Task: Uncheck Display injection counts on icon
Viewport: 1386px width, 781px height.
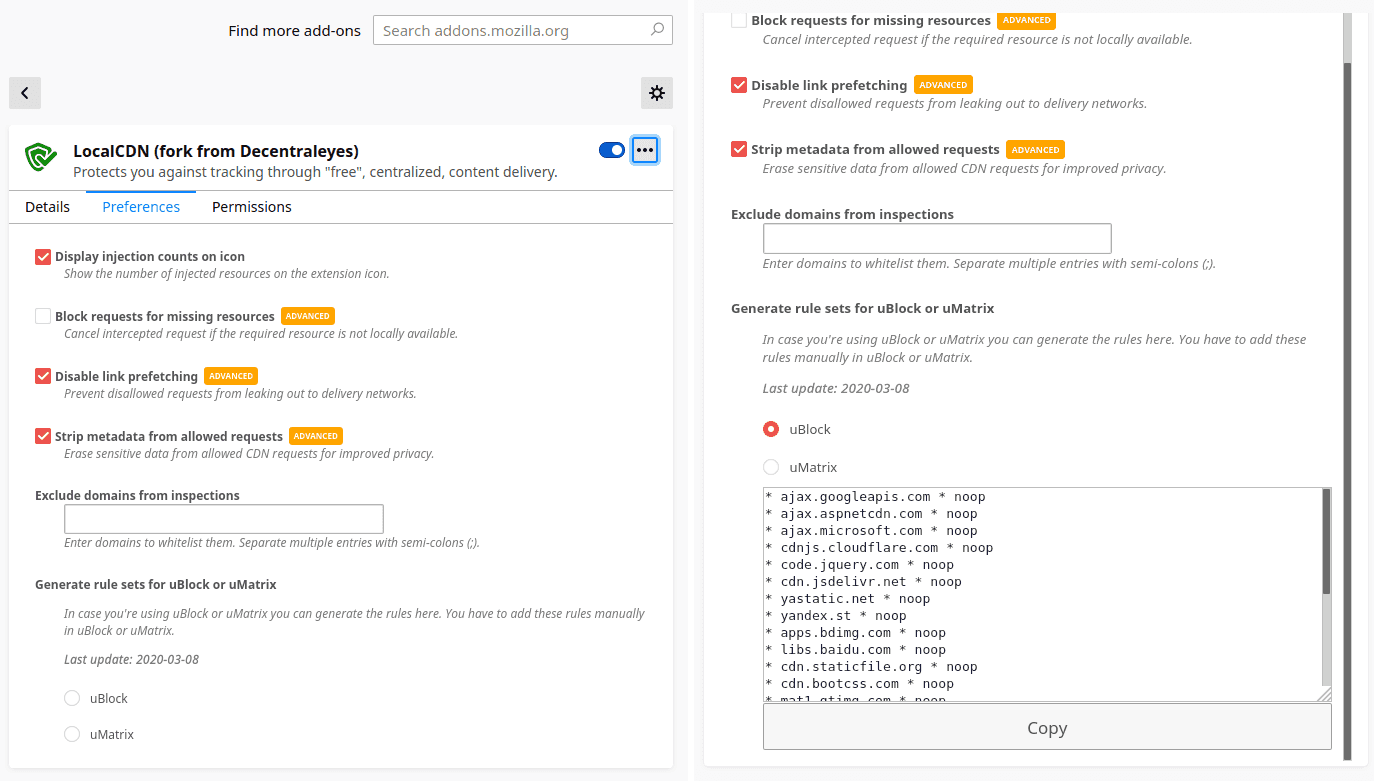Action: coord(43,257)
